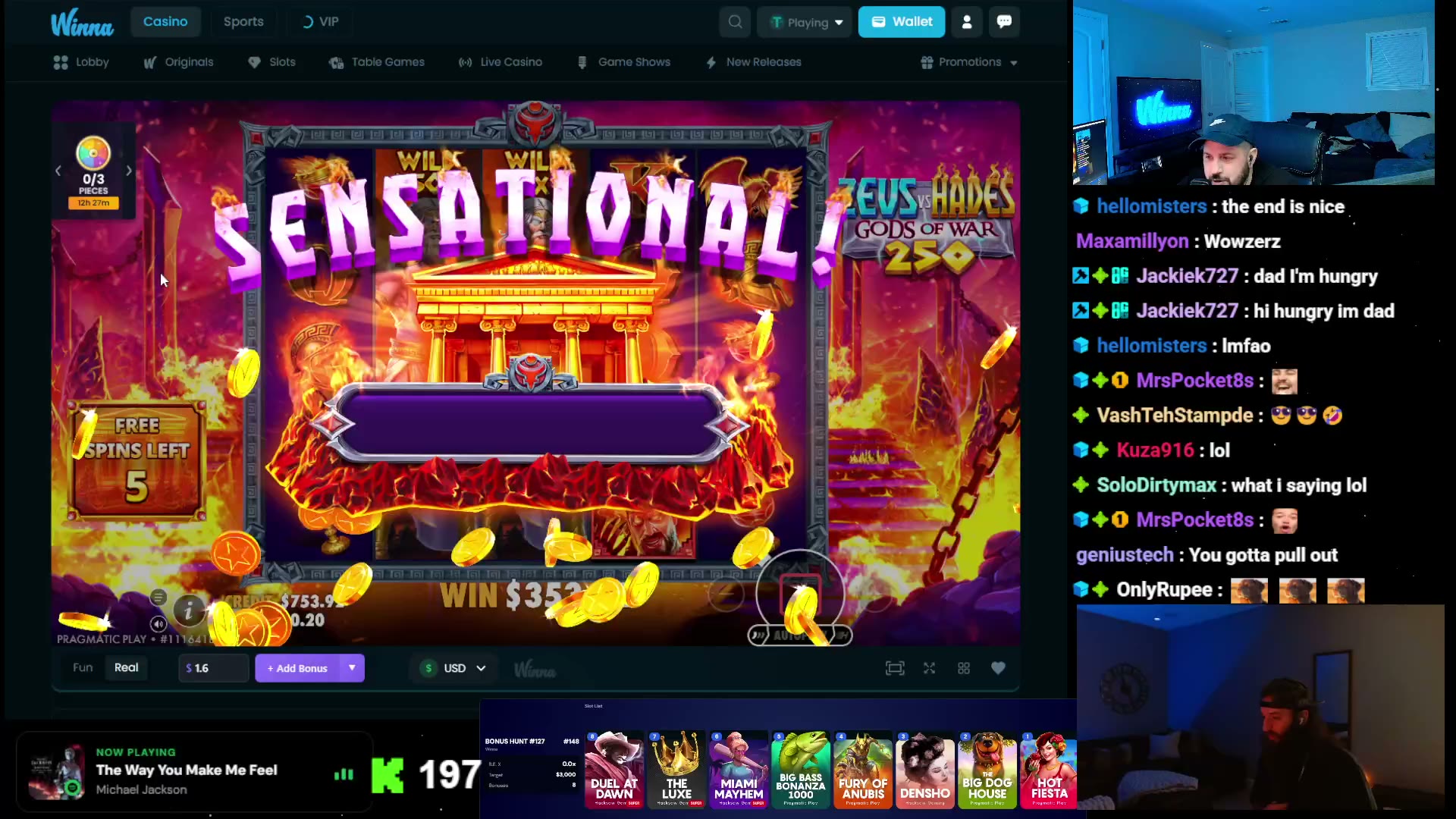Click OnlyRupee username in chat

[x=1164, y=590]
